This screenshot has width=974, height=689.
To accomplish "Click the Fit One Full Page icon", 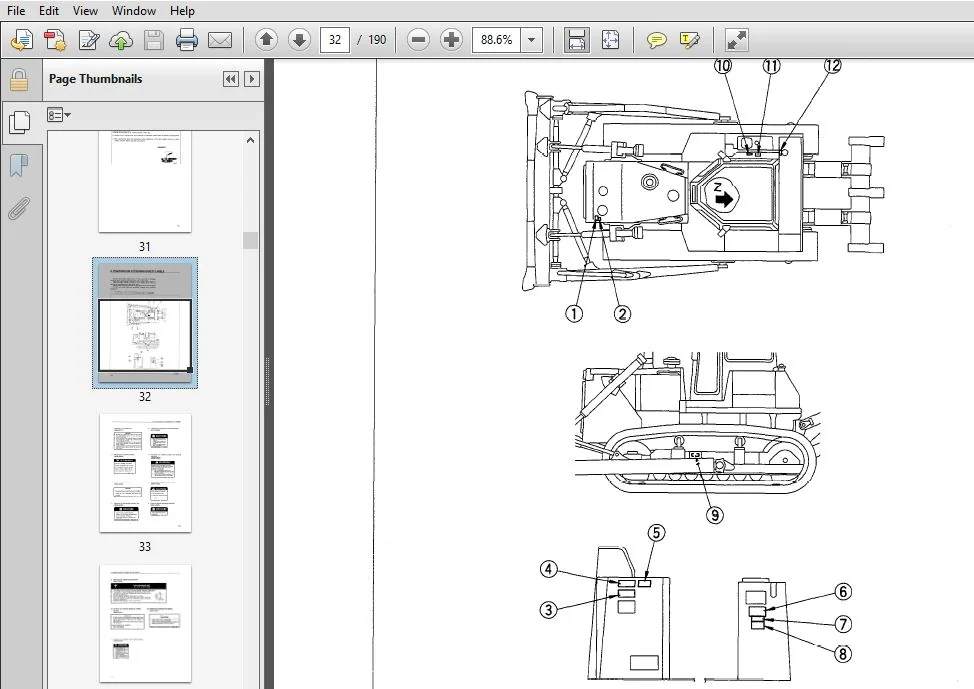I will point(611,40).
